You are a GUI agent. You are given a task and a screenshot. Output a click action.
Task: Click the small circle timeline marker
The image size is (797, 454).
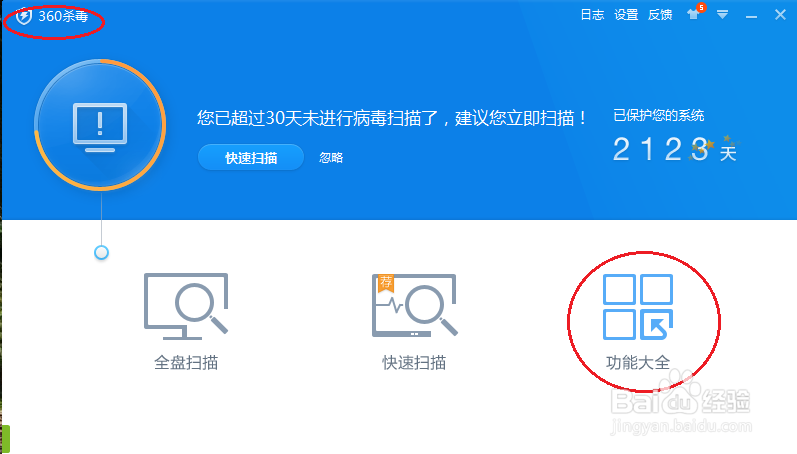(x=102, y=252)
